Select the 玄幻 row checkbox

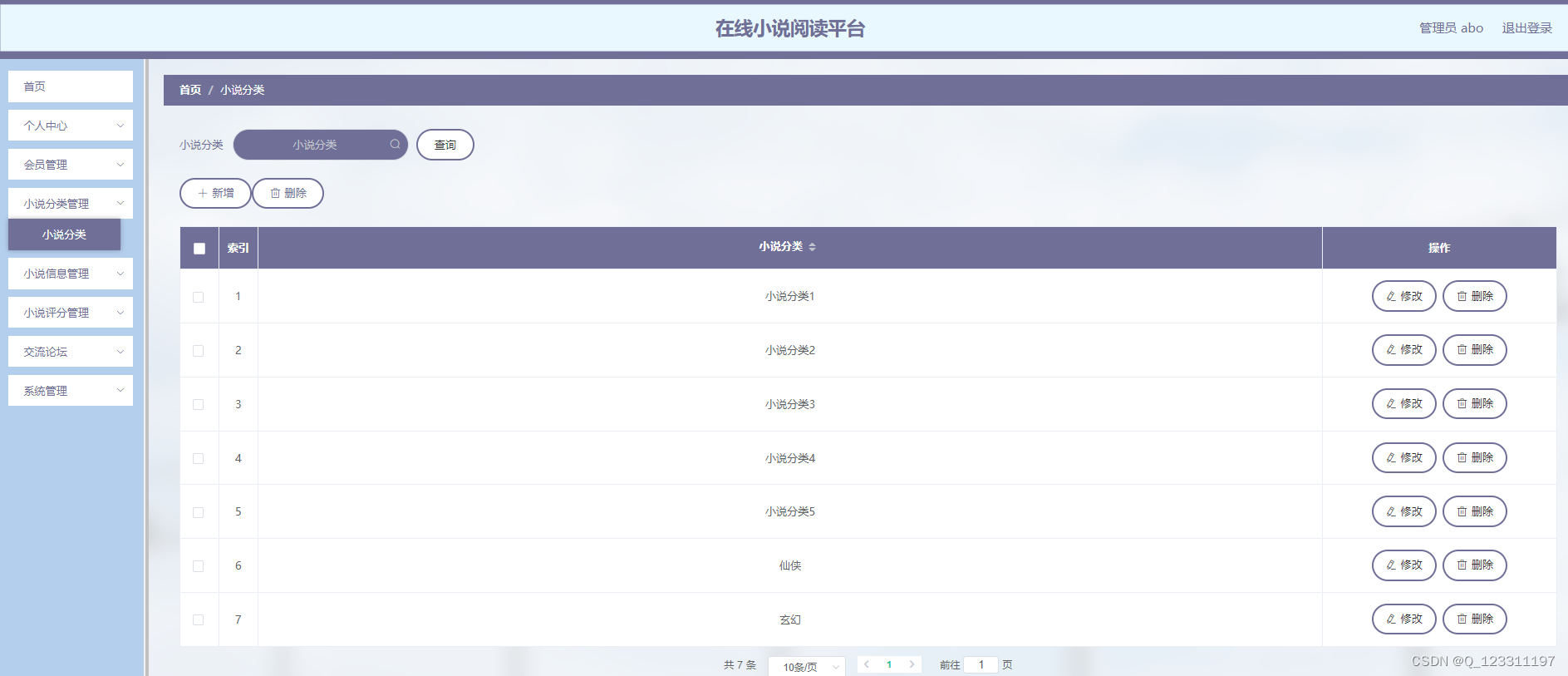pos(198,620)
